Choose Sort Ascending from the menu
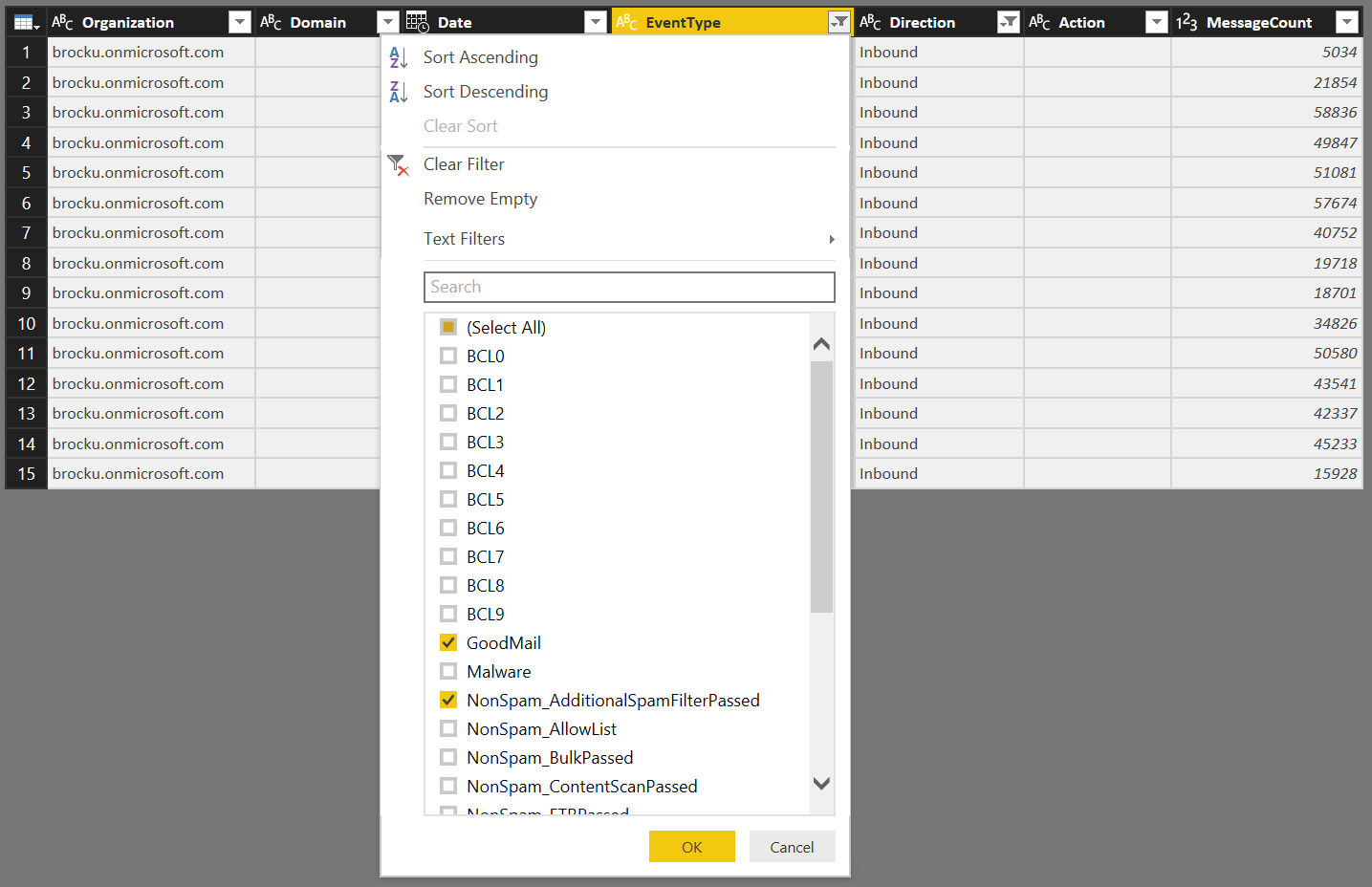This screenshot has height=887, width=1372. (480, 57)
